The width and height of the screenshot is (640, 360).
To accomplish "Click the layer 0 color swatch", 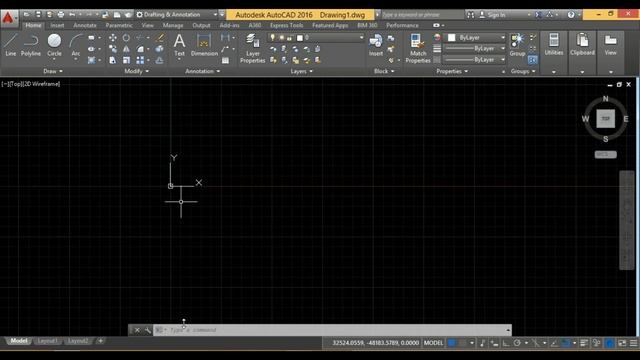I will click(300, 38).
